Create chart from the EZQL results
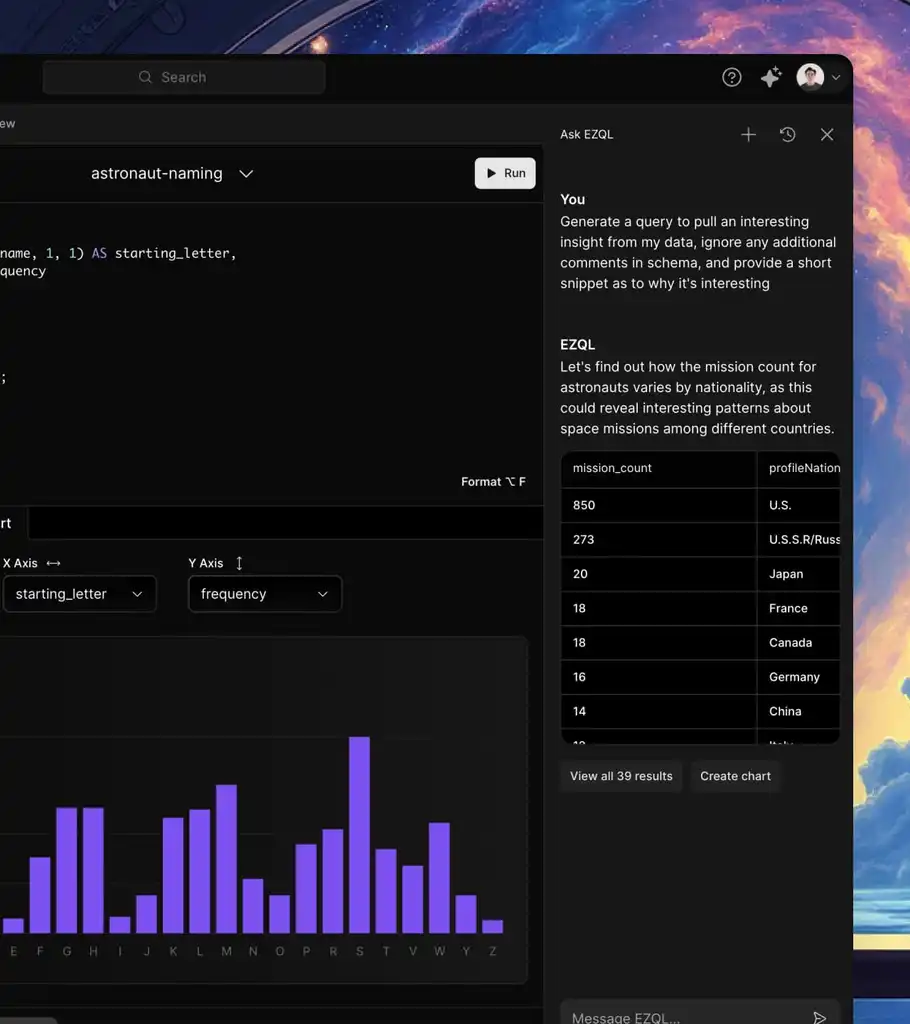Viewport: 910px width, 1024px height. tap(735, 776)
